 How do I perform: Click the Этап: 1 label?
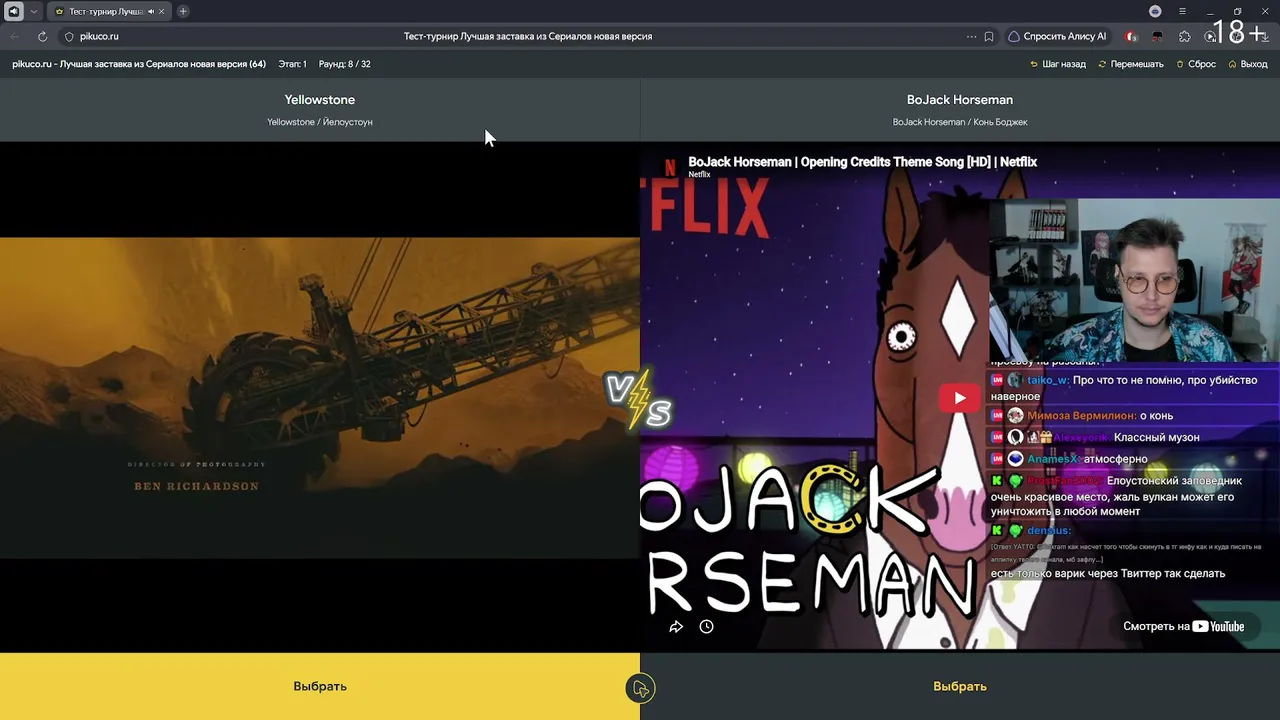click(292, 64)
